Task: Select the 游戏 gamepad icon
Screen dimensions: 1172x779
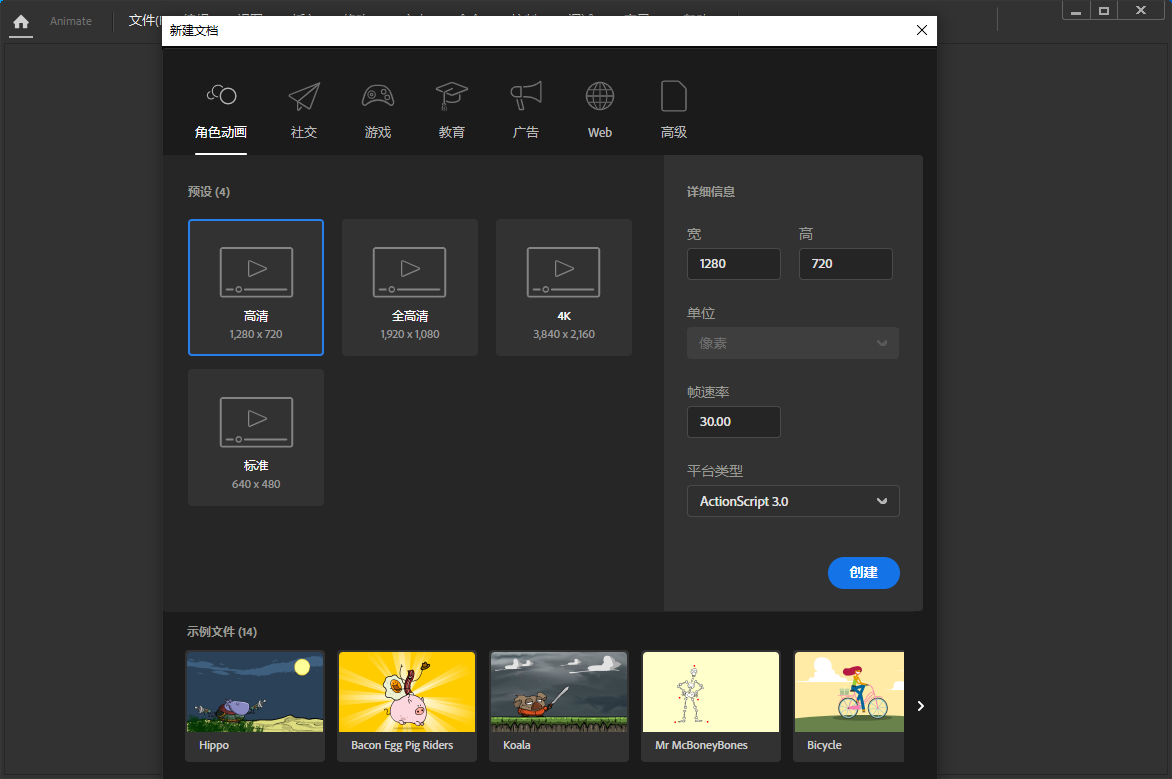Action: [x=378, y=96]
